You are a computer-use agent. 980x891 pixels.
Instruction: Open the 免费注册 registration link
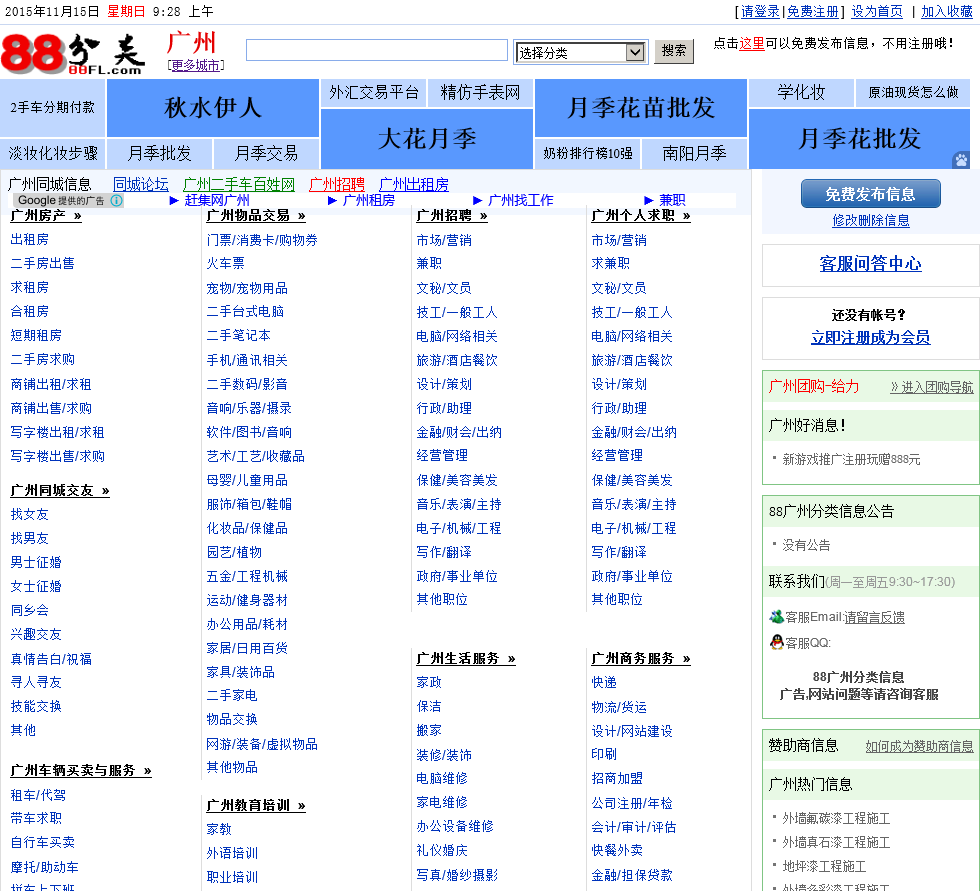812,11
